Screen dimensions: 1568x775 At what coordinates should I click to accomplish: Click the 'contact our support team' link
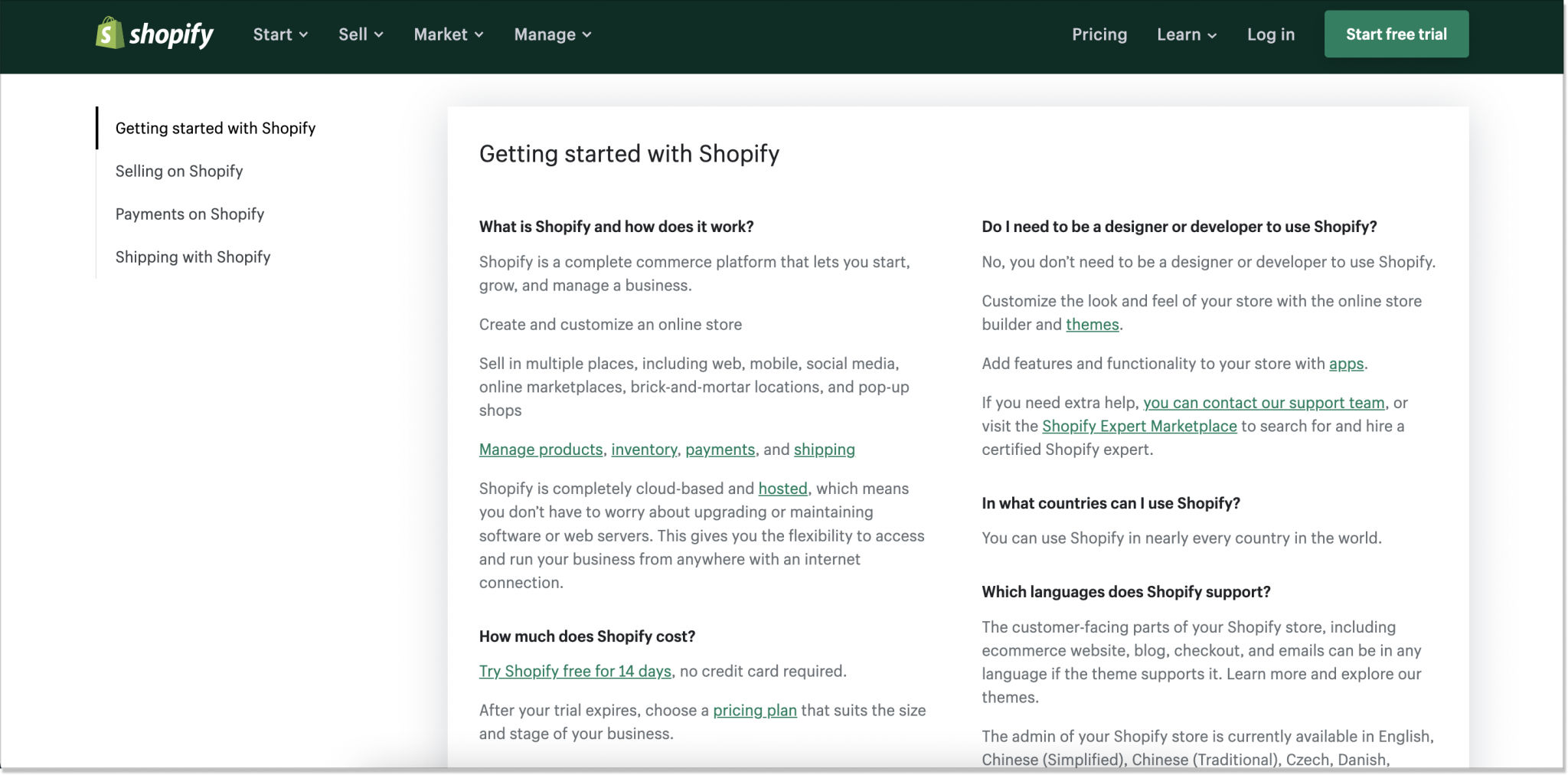tap(1263, 402)
